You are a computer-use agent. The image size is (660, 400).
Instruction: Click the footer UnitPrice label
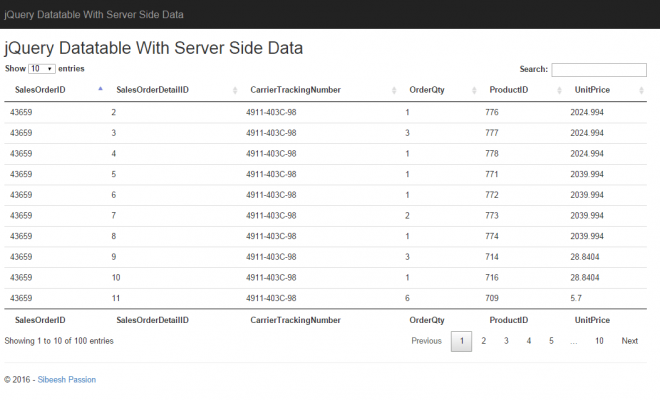[592, 320]
